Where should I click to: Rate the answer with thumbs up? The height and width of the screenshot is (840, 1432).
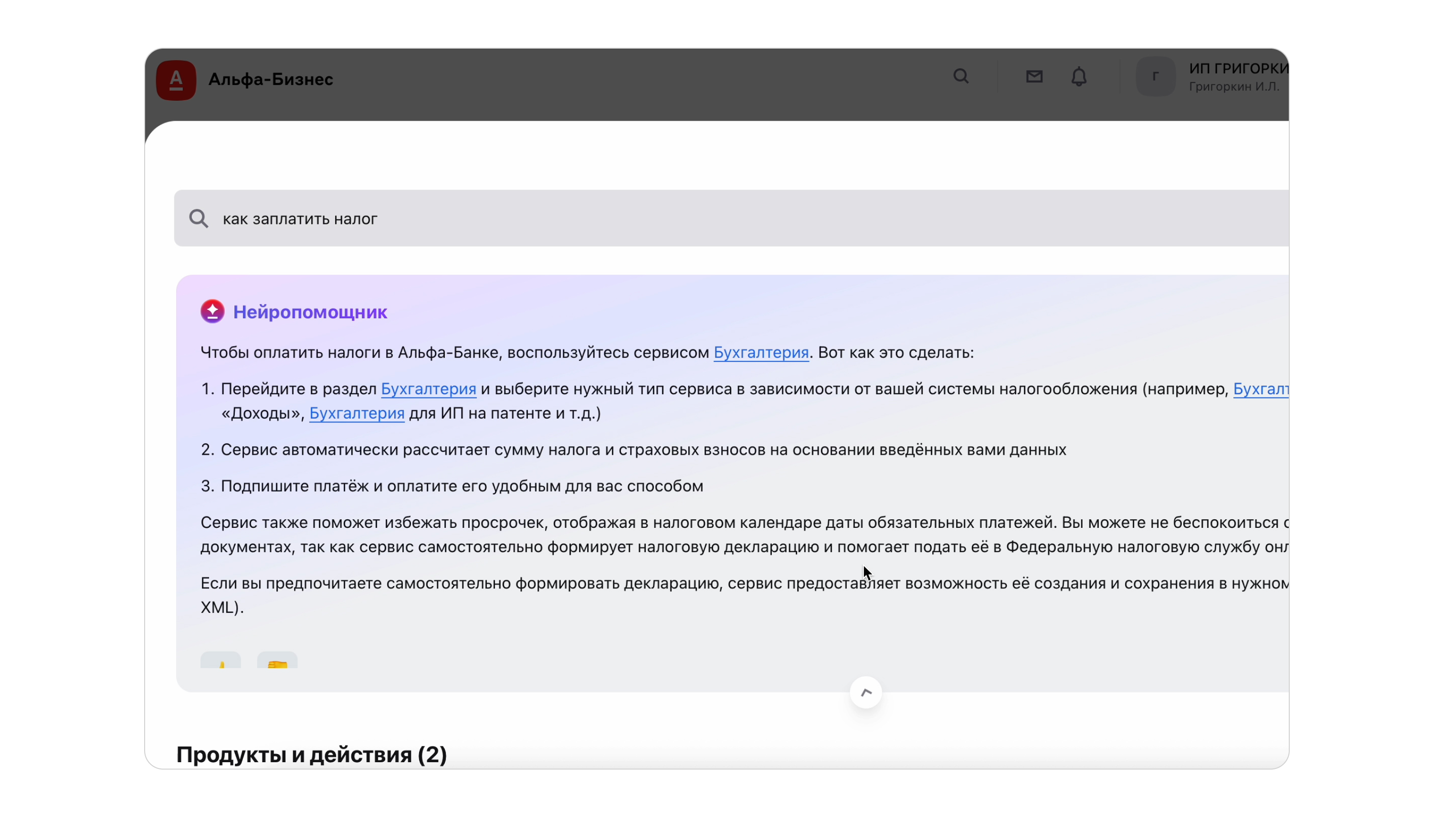point(221,661)
